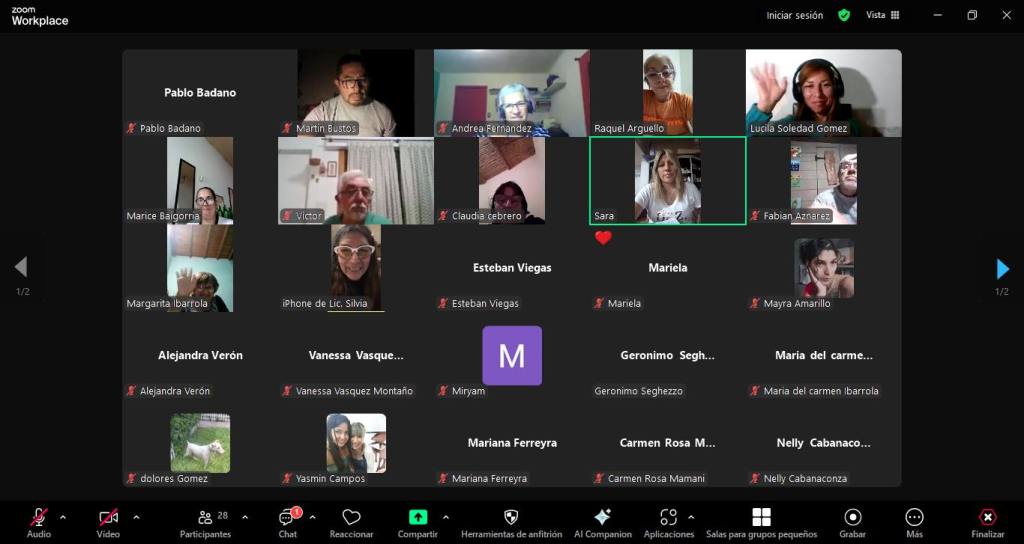
Task: Open the Vista layout menu
Action: click(882, 15)
